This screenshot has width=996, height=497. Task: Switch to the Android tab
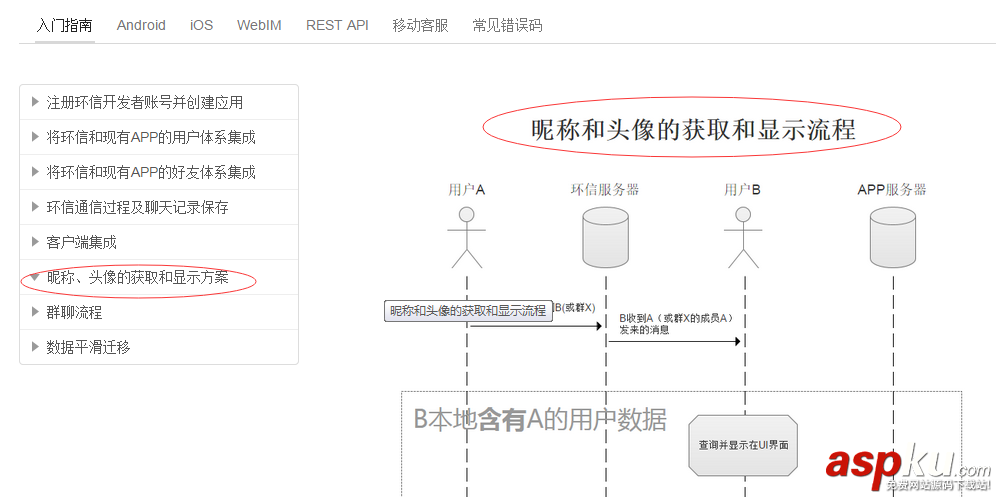141,25
